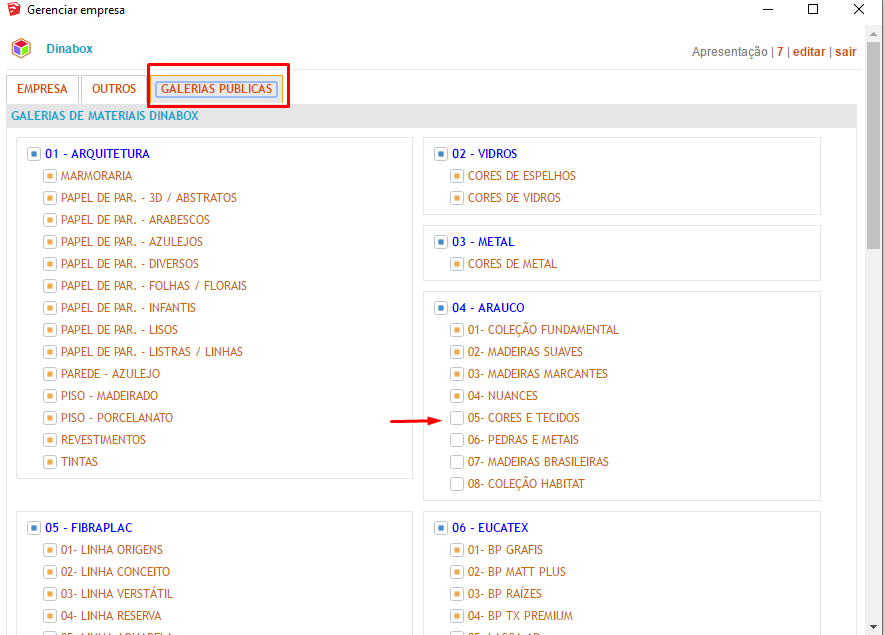Screen dimensions: 885x635
Task: Toggle the PISO - PORCELANATO checkbox
Action: [50, 418]
